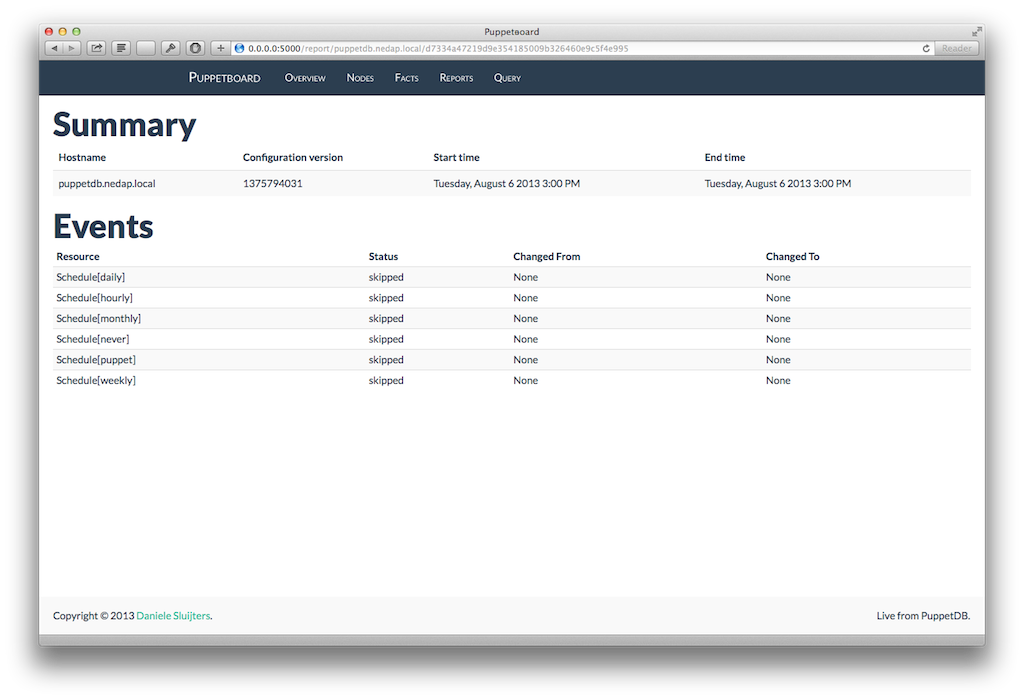Click in the URL address field

tap(580, 48)
